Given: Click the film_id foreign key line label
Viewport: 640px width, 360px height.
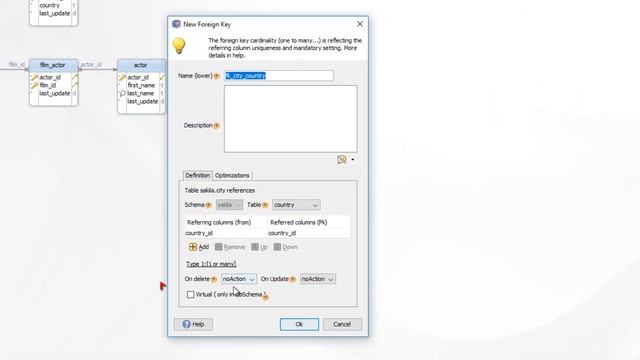Looking at the screenshot, I should point(17,64).
